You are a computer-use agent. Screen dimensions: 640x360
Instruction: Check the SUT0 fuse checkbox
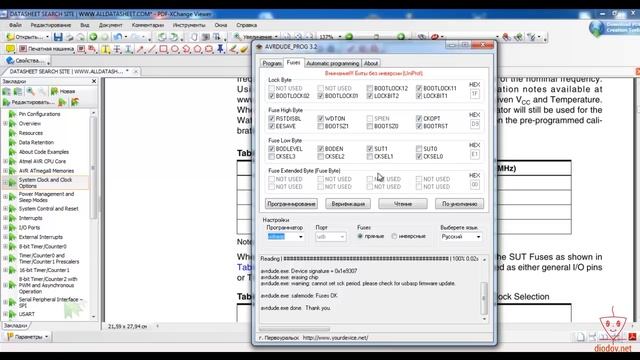tap(419, 149)
